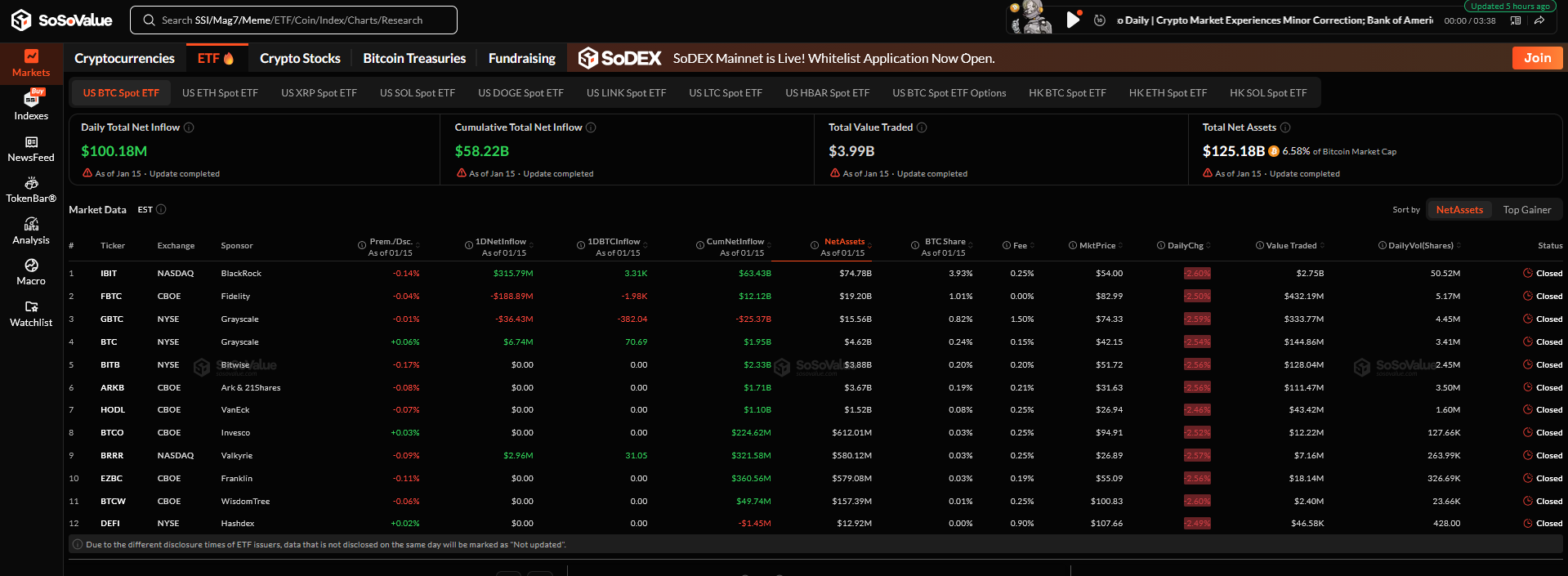The width and height of the screenshot is (1568, 576).
Task: Switch to US ETH Spot ETF tab
Action: (x=220, y=93)
